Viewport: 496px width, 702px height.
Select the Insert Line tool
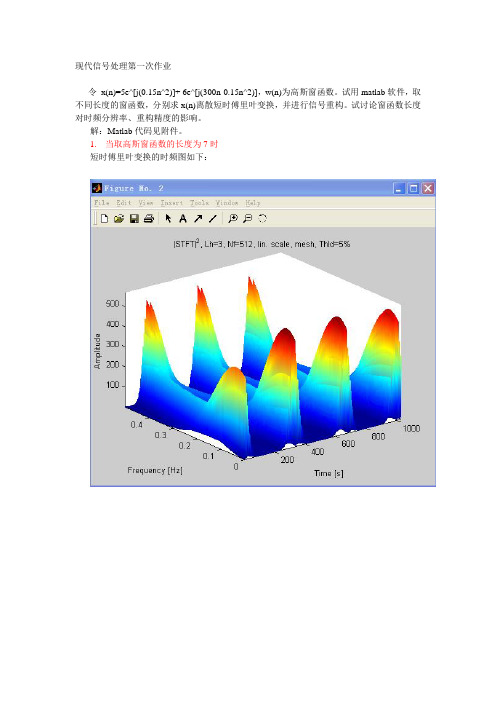click(x=213, y=218)
